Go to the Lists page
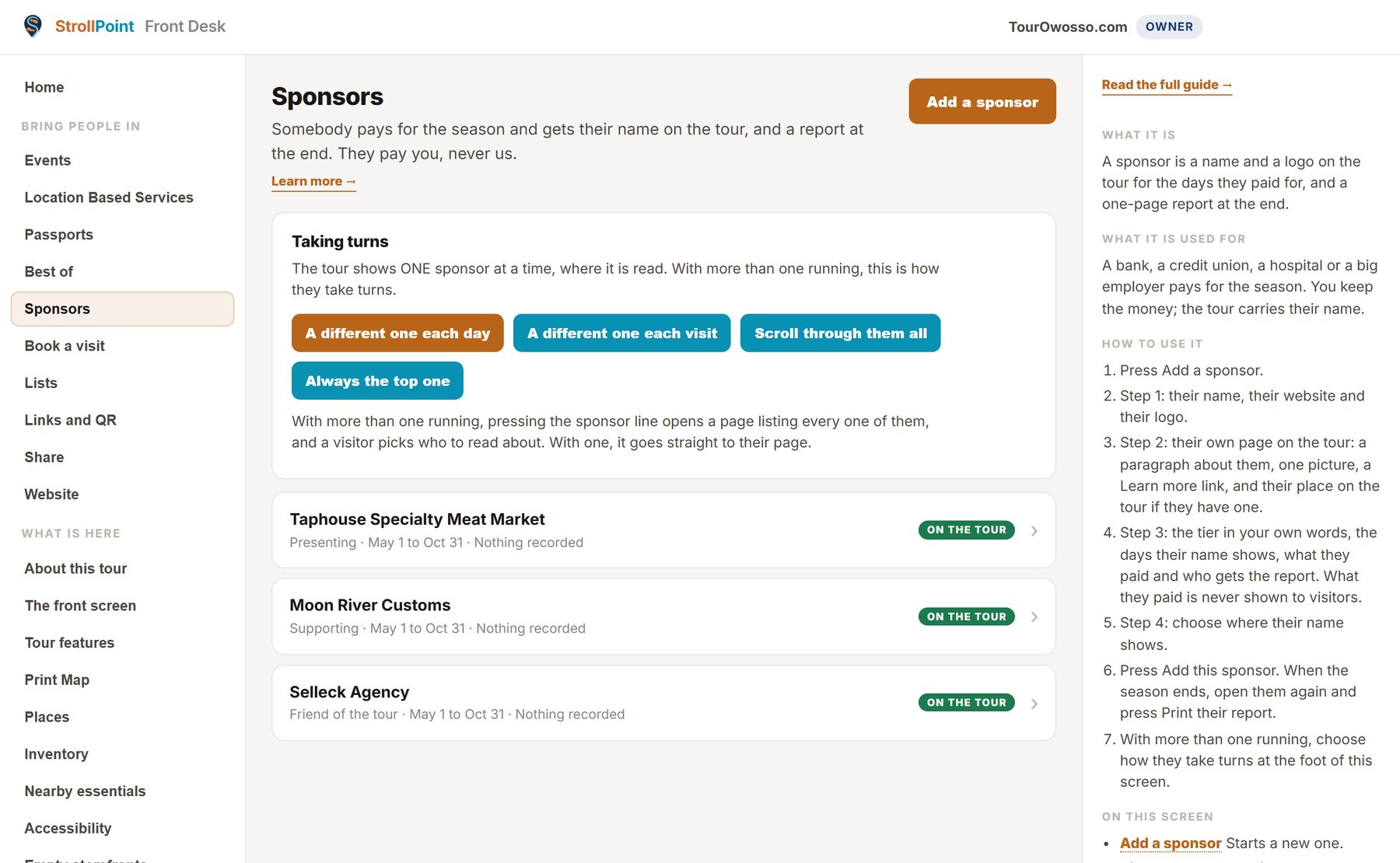Image resolution: width=1400 pixels, height=863 pixels. 40,383
